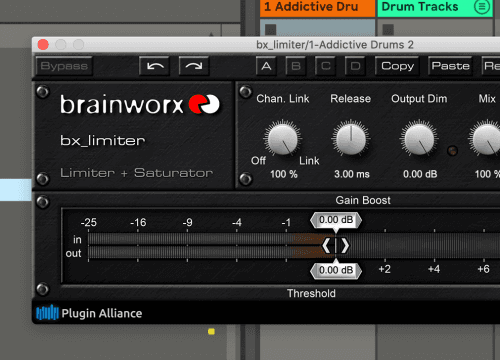Image resolution: width=500 pixels, height=360 pixels.
Task: Click the Chan. Link knob
Action: [283, 139]
